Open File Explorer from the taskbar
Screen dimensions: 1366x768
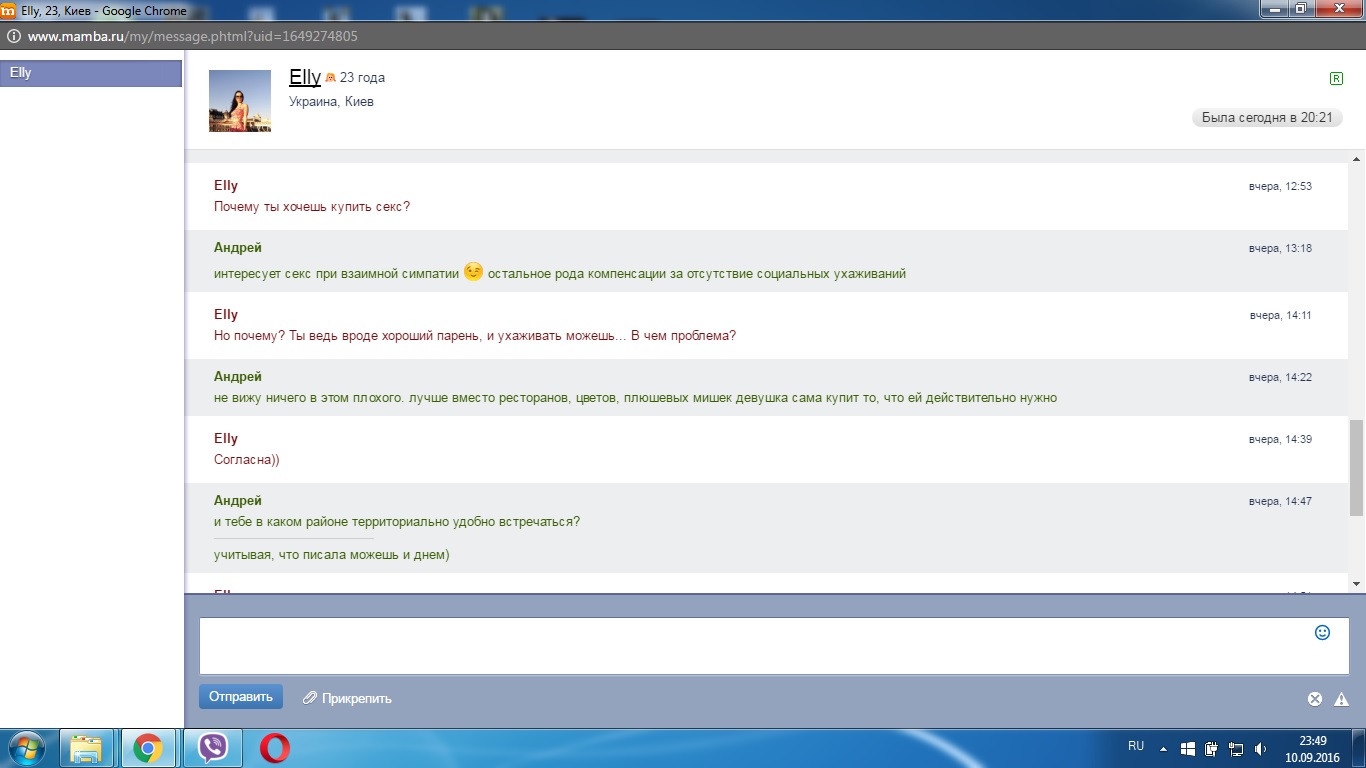click(87, 748)
